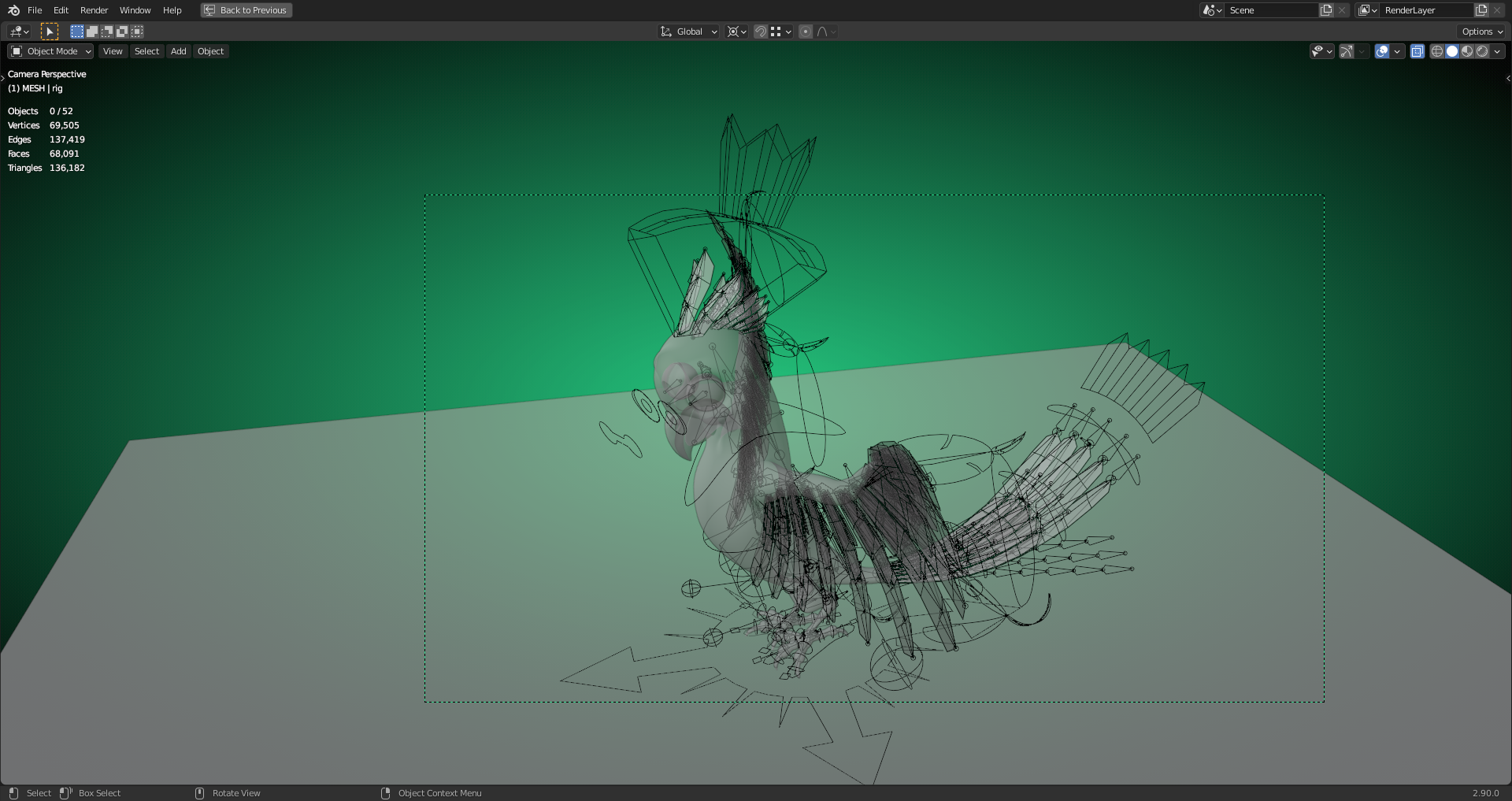Open the editor type selector icon
This screenshot has width=1512, height=801.
pos(16,32)
